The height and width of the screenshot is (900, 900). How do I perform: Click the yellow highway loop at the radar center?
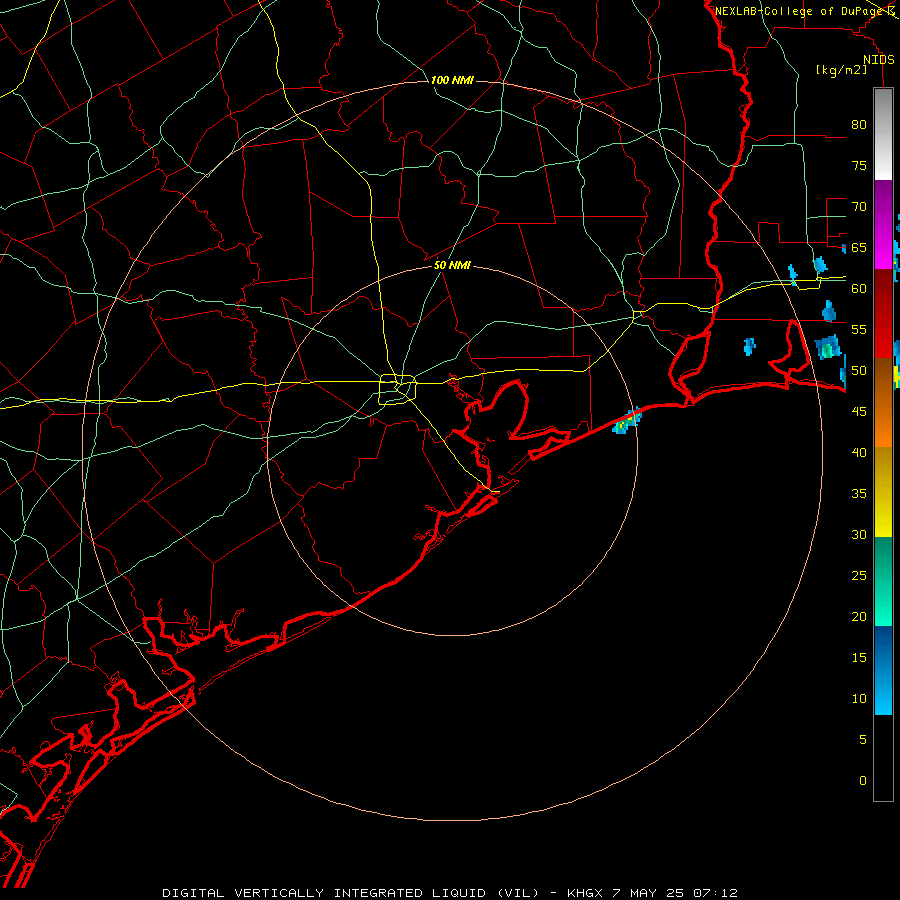pos(398,389)
